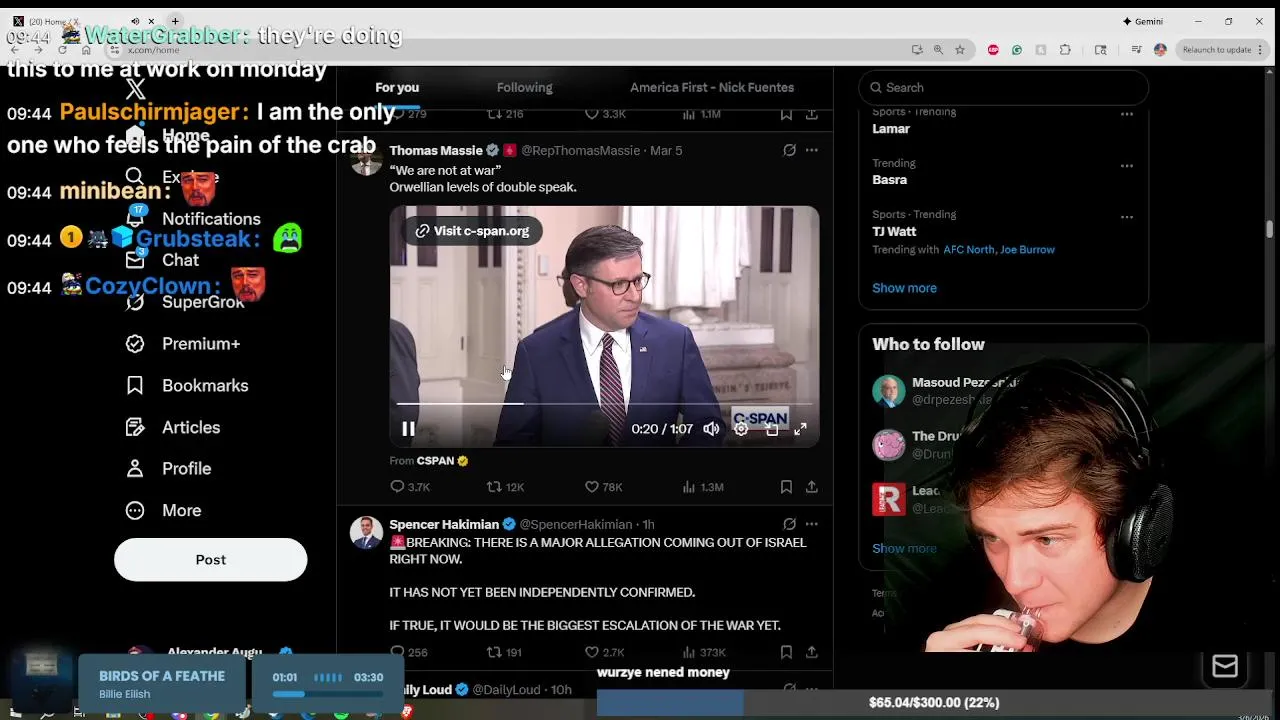1280x720 pixels.
Task: Click the Search field
Action: click(x=1003, y=87)
